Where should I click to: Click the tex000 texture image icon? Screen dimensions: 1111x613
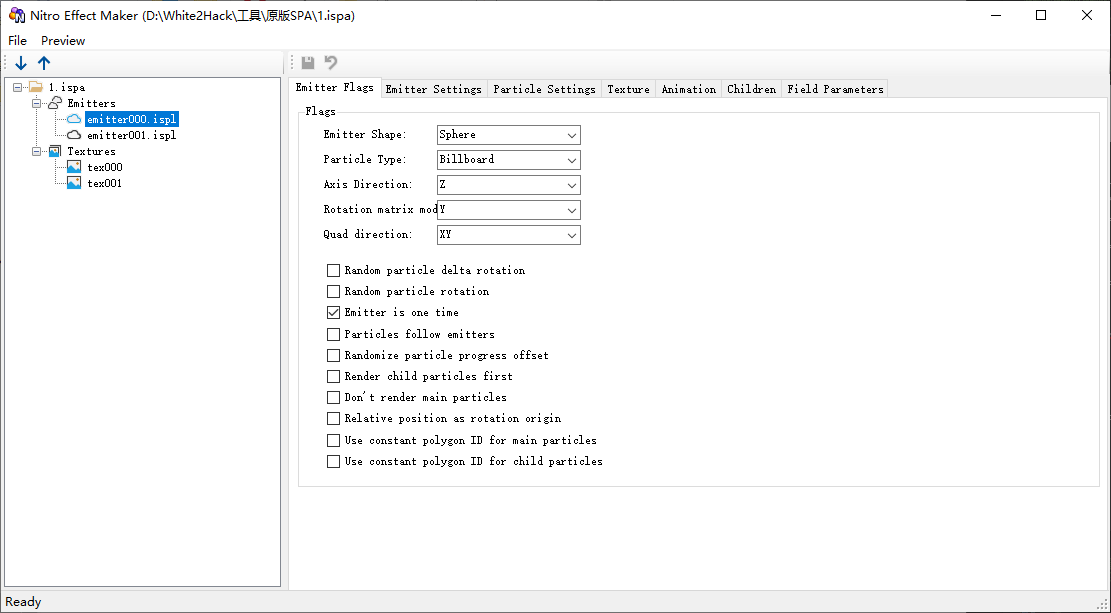[74, 167]
